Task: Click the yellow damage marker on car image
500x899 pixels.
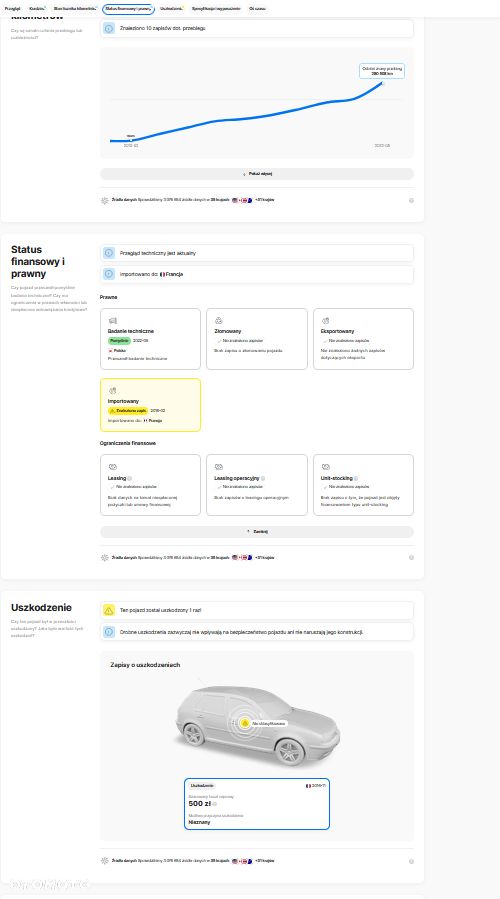Action: pos(244,724)
